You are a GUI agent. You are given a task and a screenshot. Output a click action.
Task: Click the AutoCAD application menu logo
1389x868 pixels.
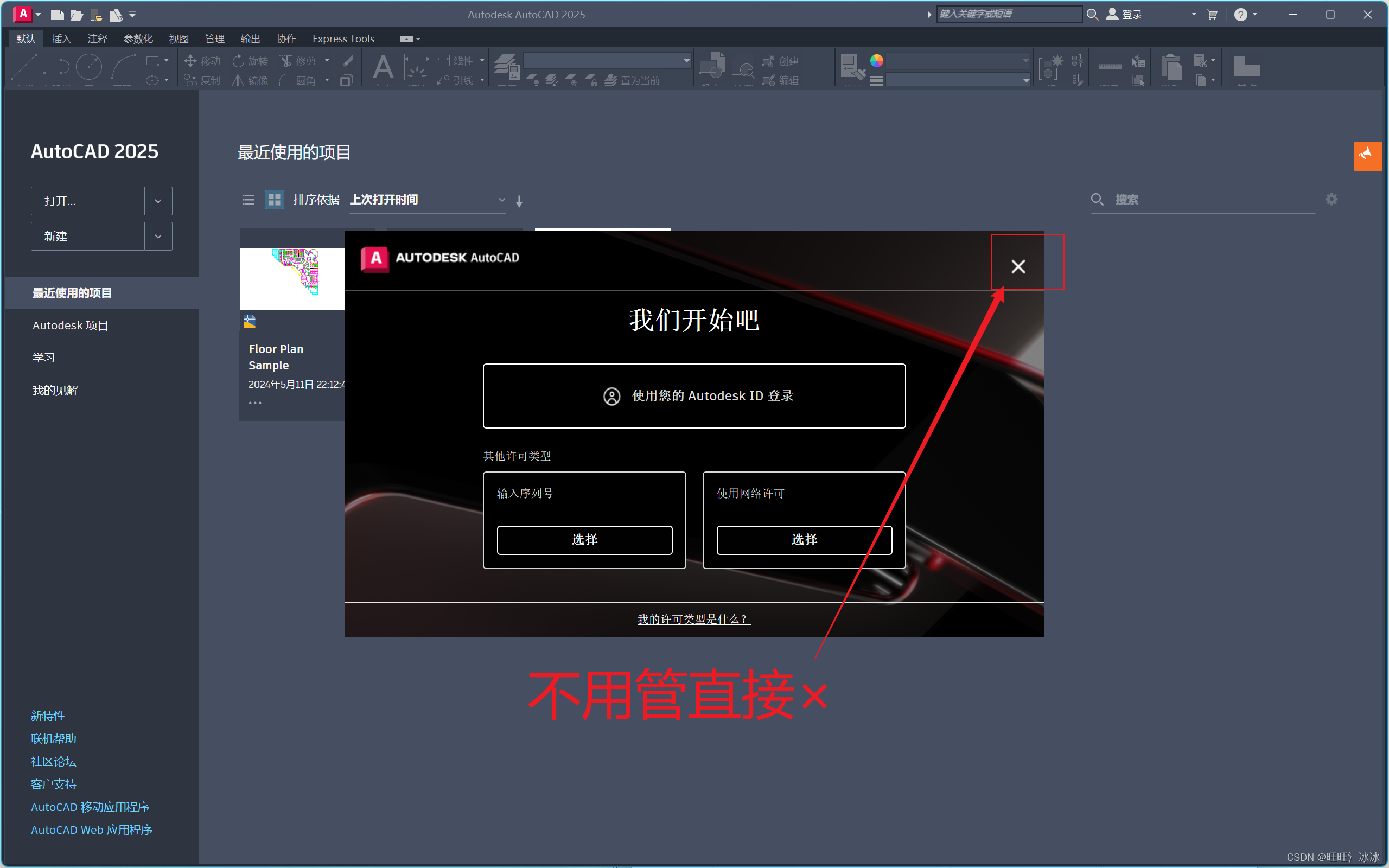point(22,14)
